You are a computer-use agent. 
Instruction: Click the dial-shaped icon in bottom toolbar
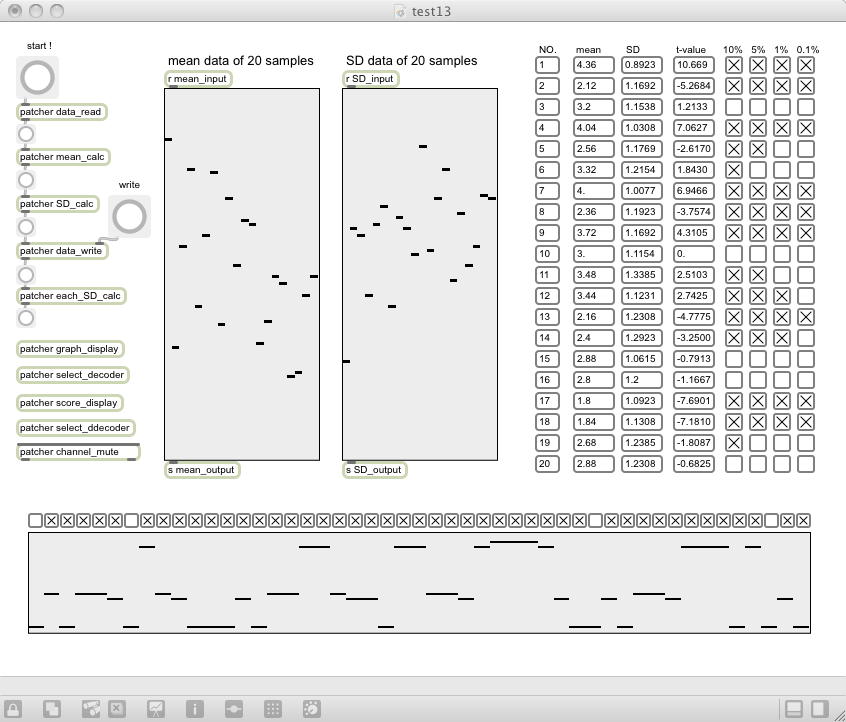tap(312, 709)
